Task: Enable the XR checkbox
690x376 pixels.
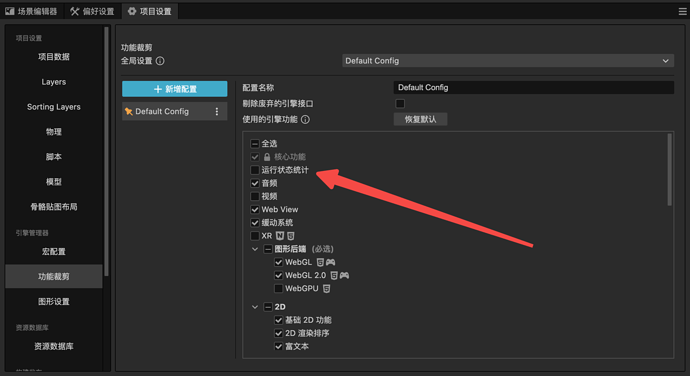Action: click(255, 236)
